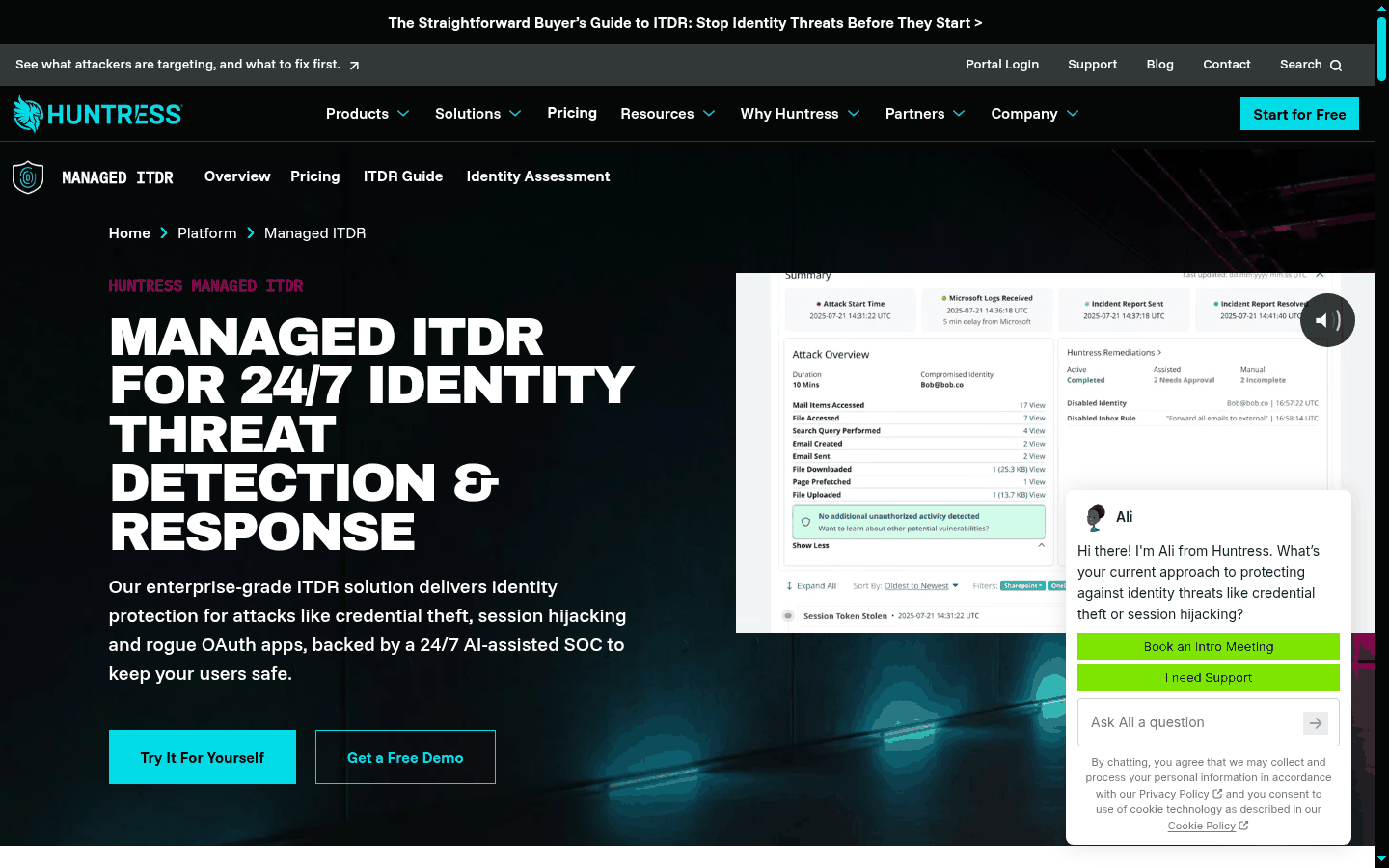Go to Pricing in the main navigation
This screenshot has width=1389, height=868.
point(572,113)
